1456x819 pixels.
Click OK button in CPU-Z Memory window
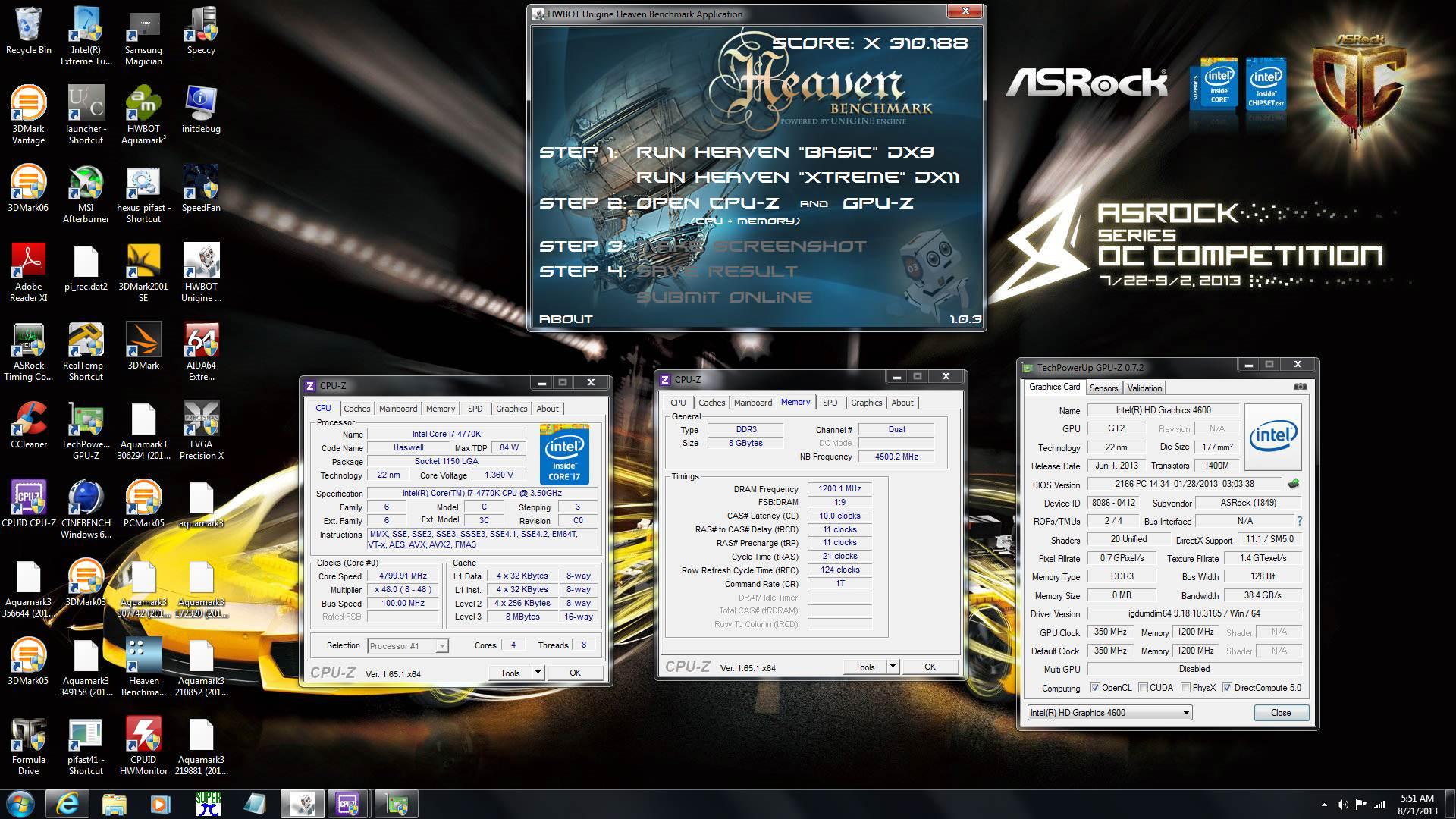[930, 667]
